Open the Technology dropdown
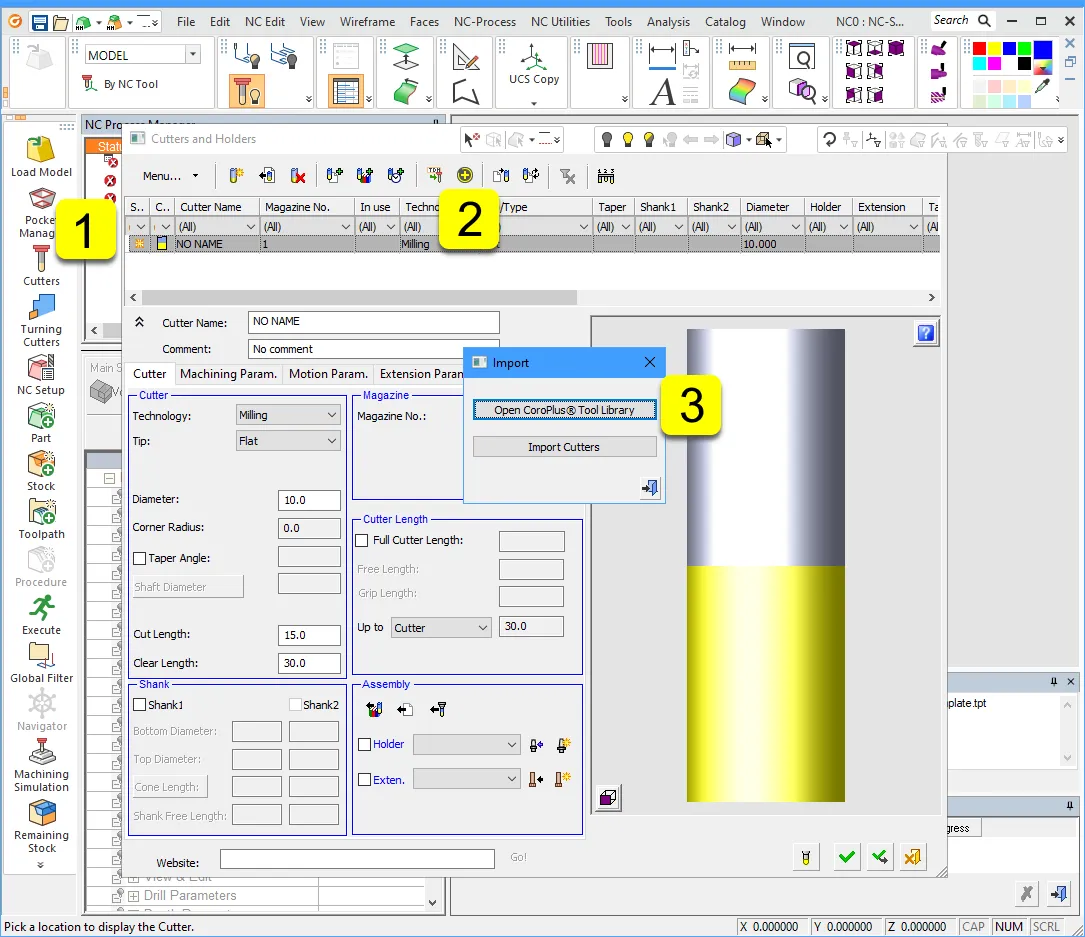 pyautogui.click(x=289, y=415)
